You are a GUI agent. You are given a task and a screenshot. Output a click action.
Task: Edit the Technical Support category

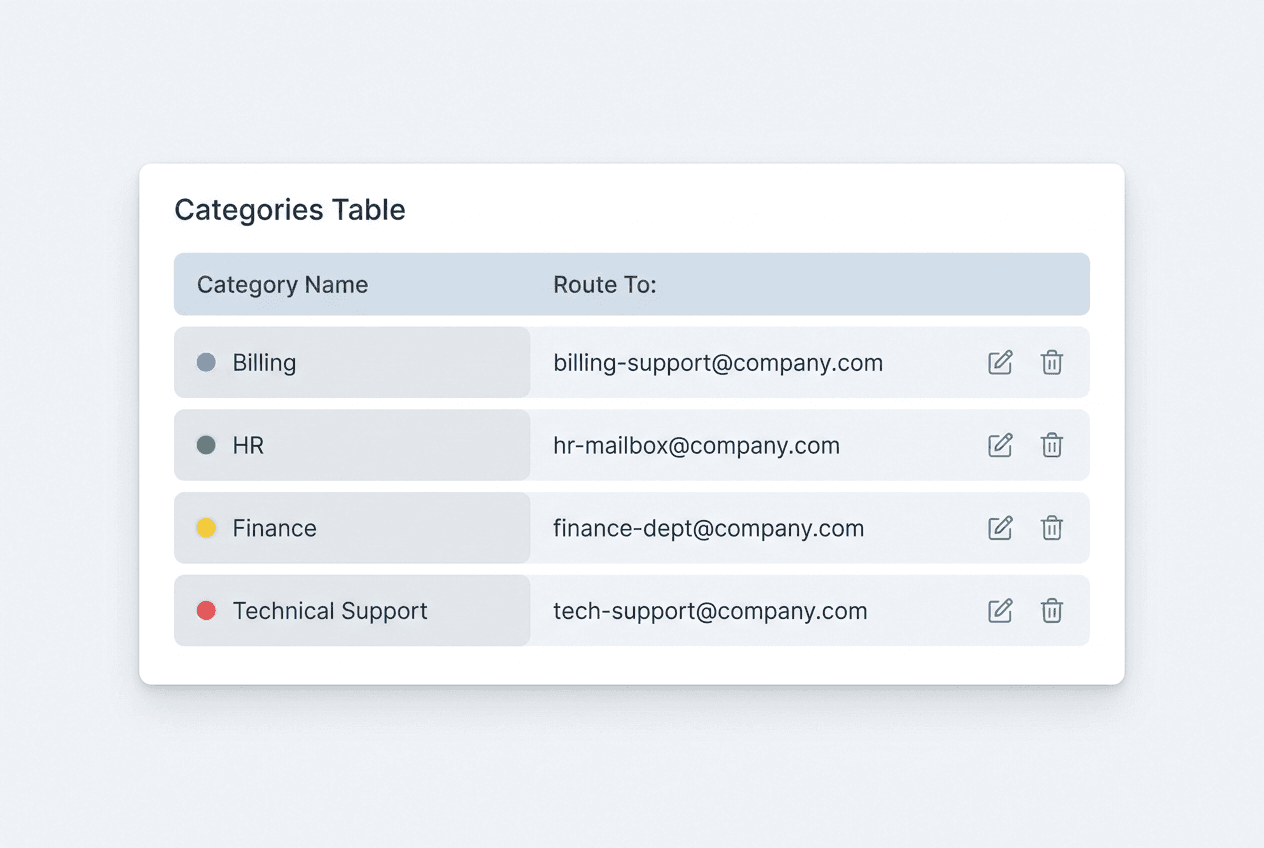click(x=1000, y=610)
